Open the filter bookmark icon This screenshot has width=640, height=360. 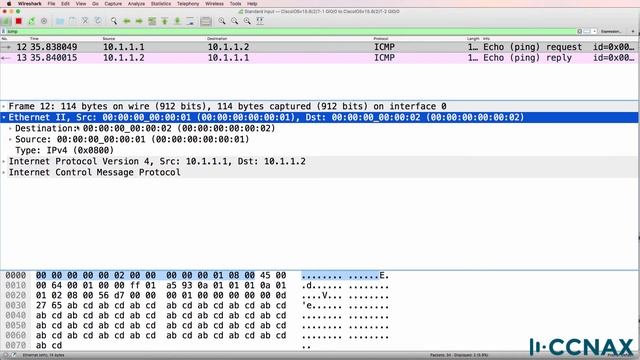(x=3, y=31)
